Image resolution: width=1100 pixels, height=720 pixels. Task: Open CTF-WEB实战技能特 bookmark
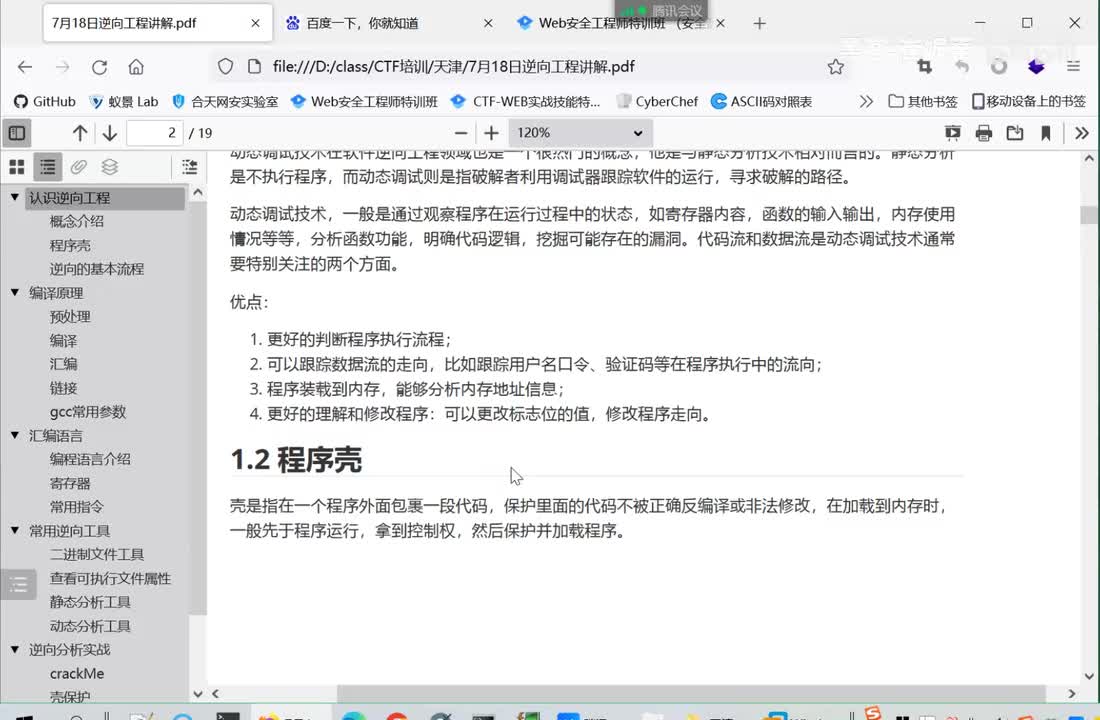[x=525, y=102]
